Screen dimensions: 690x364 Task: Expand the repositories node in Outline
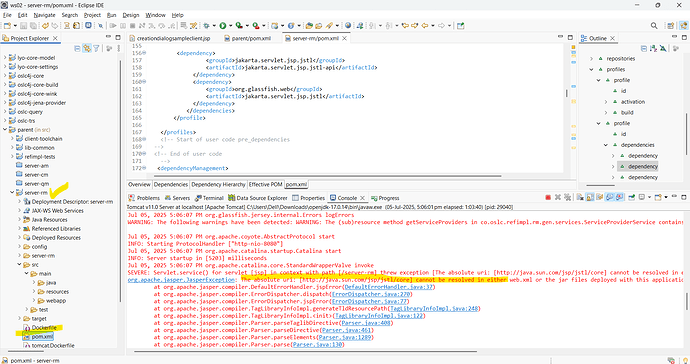(x=591, y=59)
